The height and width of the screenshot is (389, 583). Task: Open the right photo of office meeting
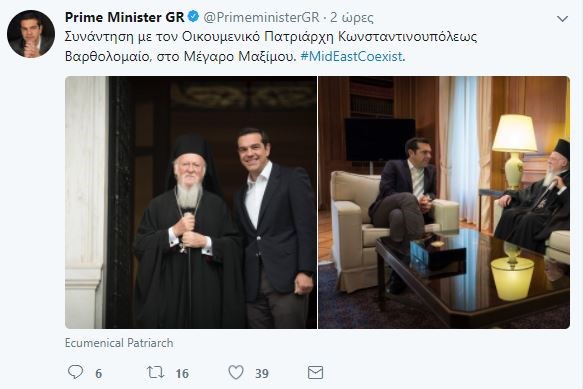pos(444,202)
